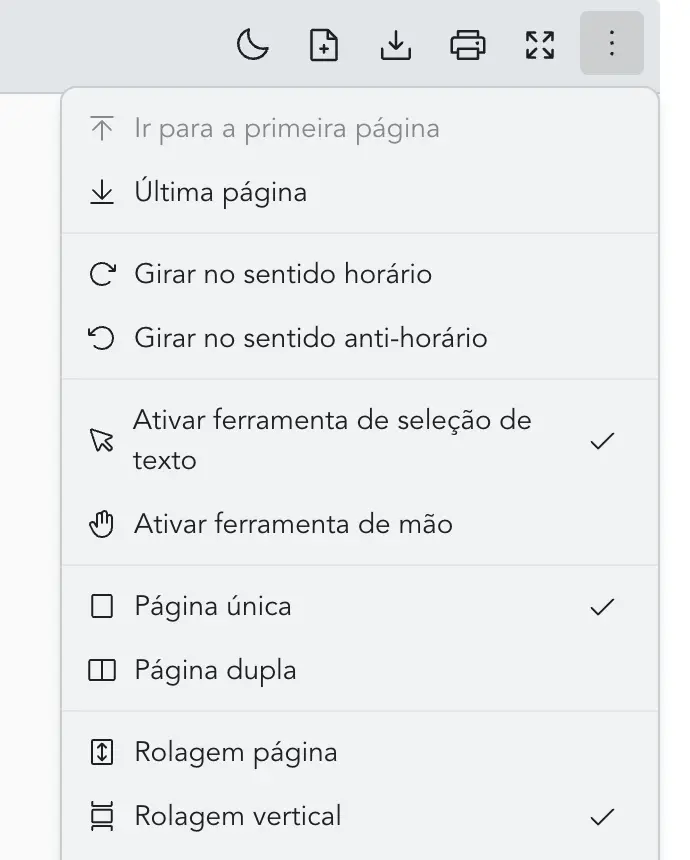Select 'Girar no sentido horário'
The height and width of the screenshot is (860, 690).
[x=283, y=274]
